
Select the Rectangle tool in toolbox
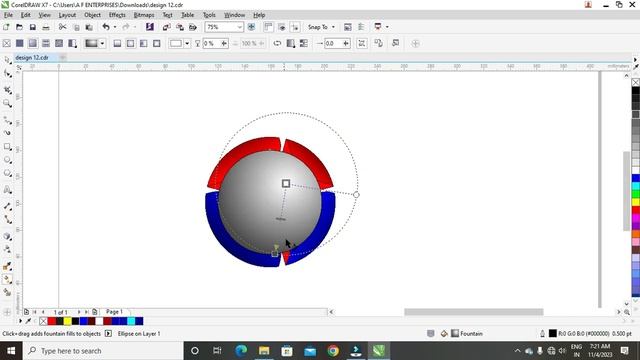(x=7, y=147)
